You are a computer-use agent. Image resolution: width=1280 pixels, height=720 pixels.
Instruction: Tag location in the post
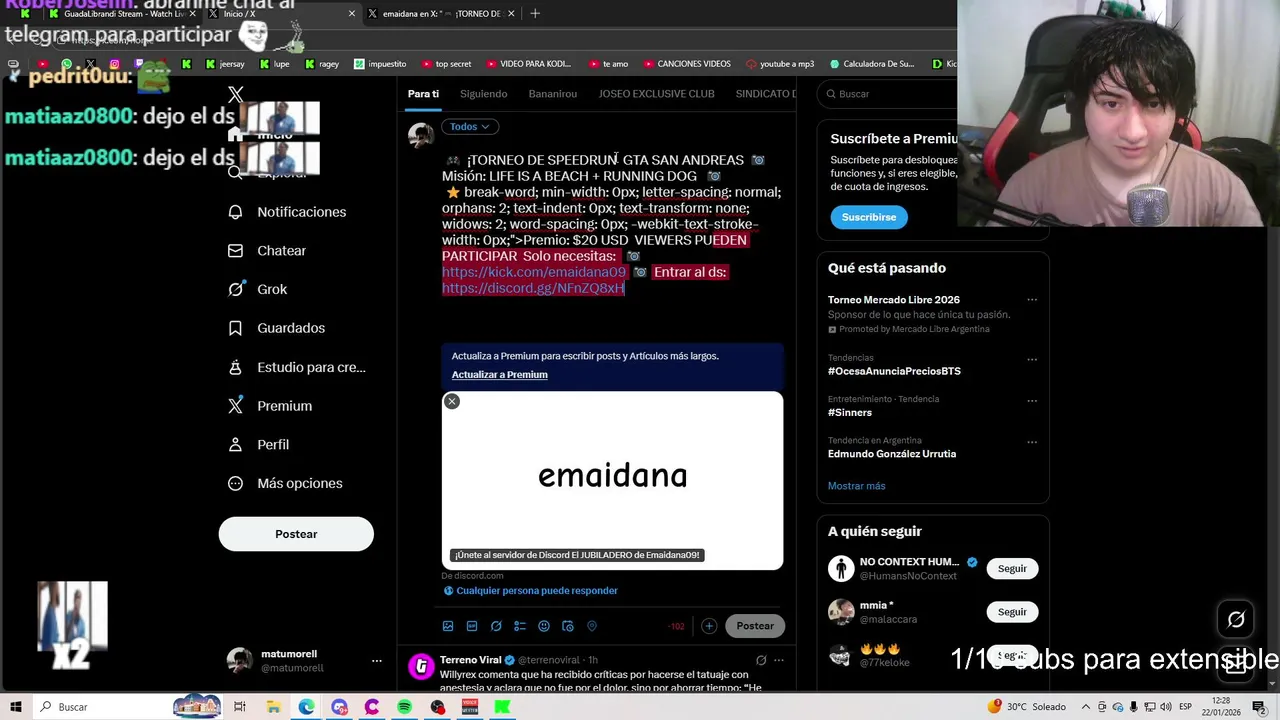[592, 626]
